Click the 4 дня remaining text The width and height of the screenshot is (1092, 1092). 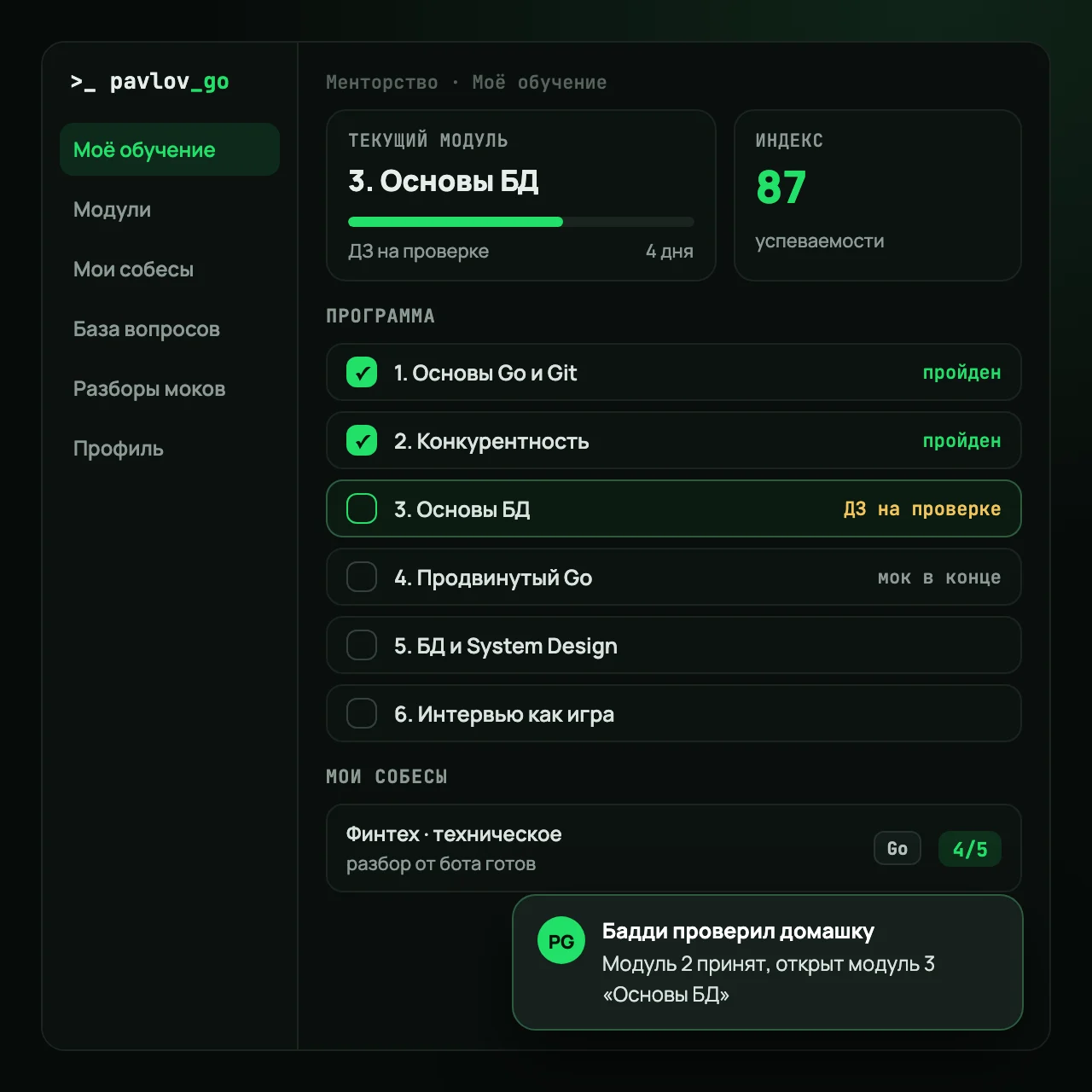(x=670, y=252)
